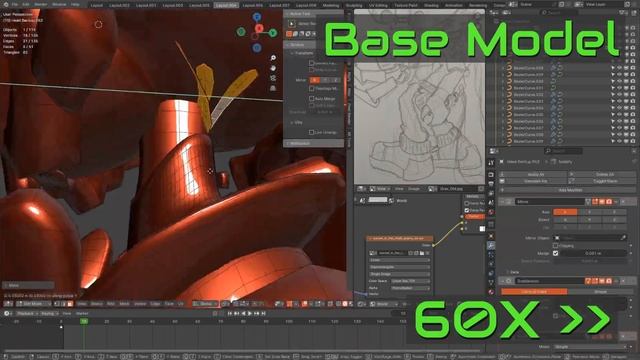Open the Modifier properties wrench tab

coord(491,245)
